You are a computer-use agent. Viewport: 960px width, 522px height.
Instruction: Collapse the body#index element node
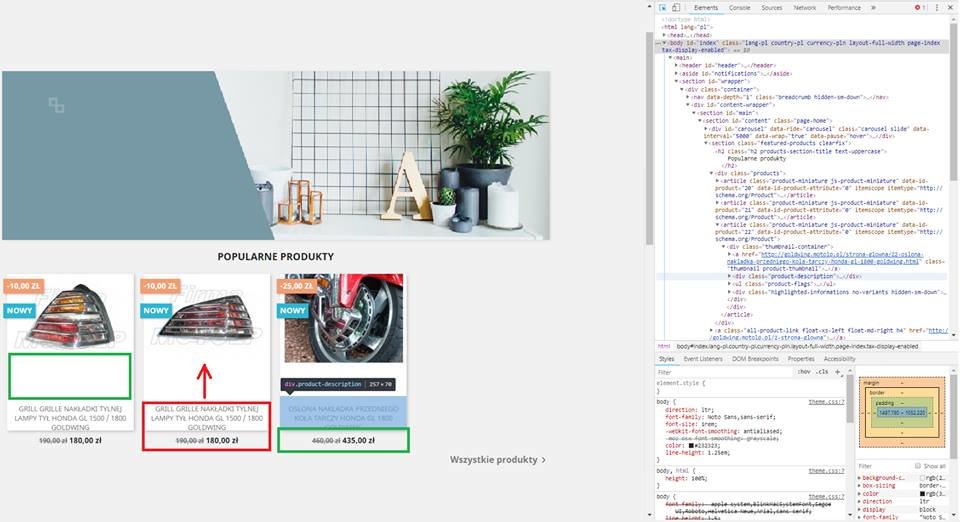(x=664, y=43)
